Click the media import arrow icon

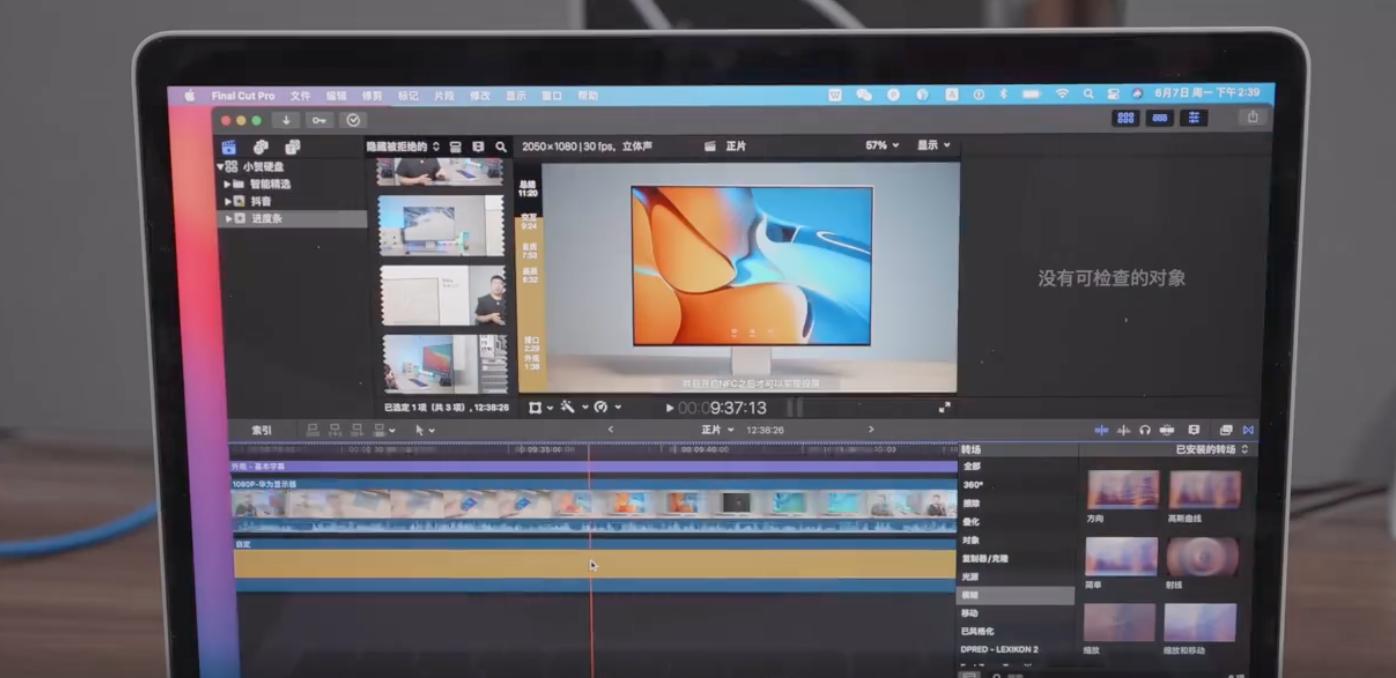(x=286, y=120)
